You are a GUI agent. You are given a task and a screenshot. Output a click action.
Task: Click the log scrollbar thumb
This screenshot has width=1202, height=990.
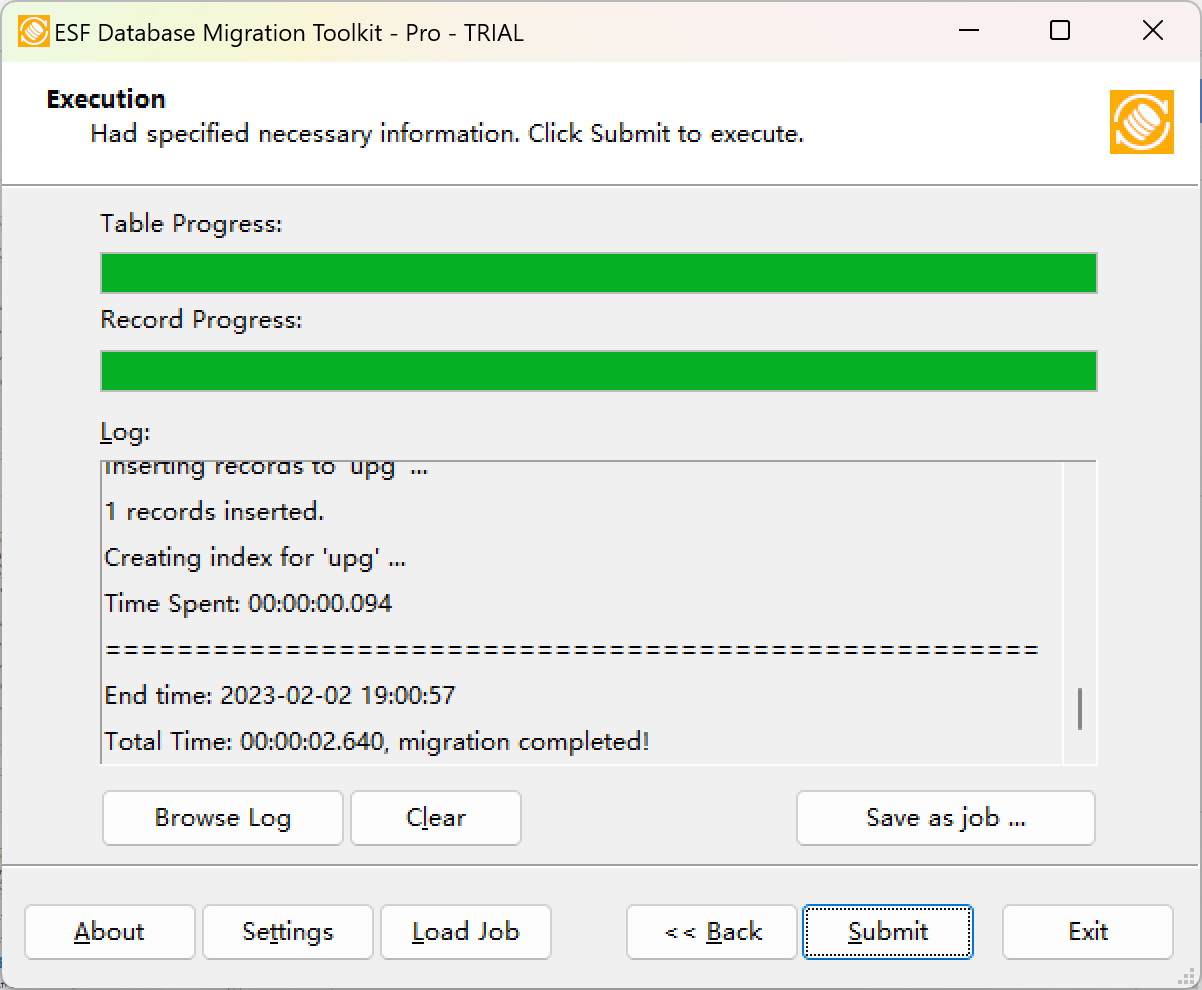coord(1081,709)
